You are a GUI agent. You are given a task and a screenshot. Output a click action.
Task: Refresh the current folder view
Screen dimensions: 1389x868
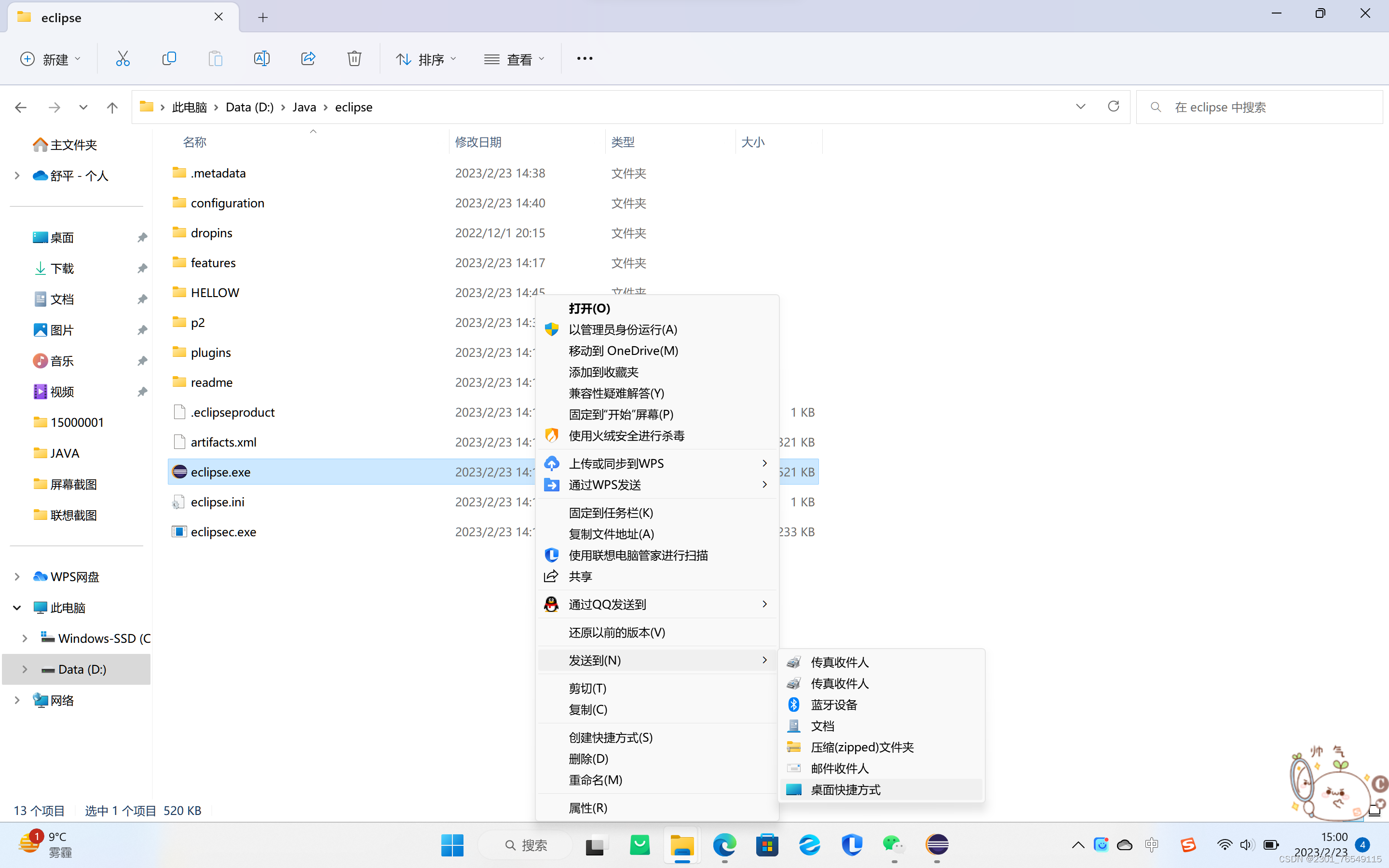click(x=1113, y=107)
